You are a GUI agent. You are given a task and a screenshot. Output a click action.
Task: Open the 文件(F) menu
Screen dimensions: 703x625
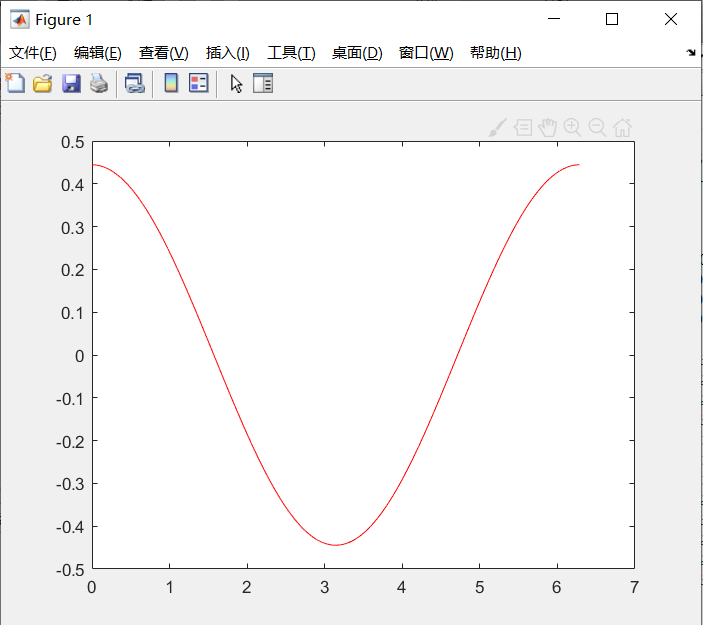click(x=33, y=53)
